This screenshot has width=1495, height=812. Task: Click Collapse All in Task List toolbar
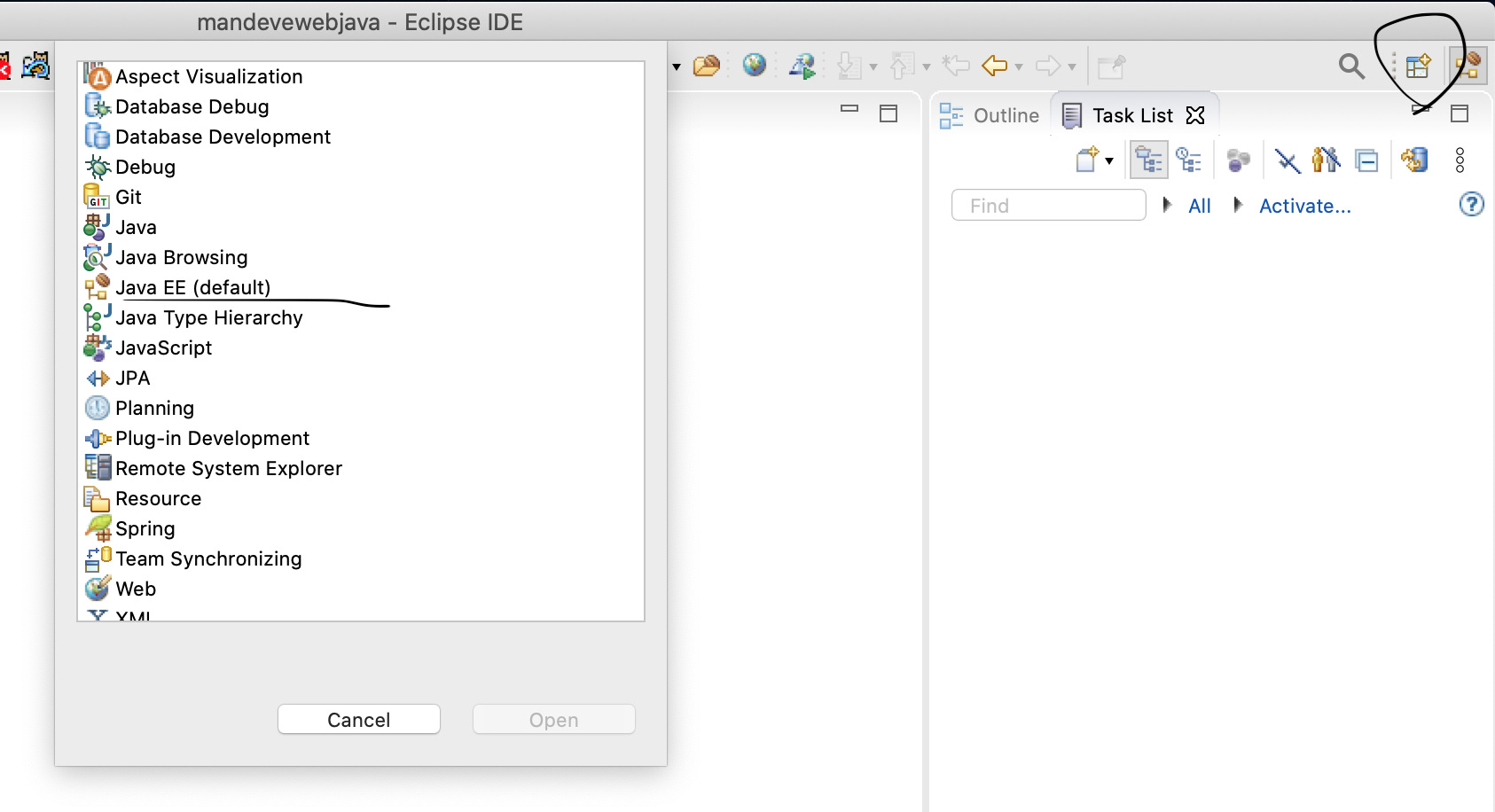pyautogui.click(x=1367, y=161)
